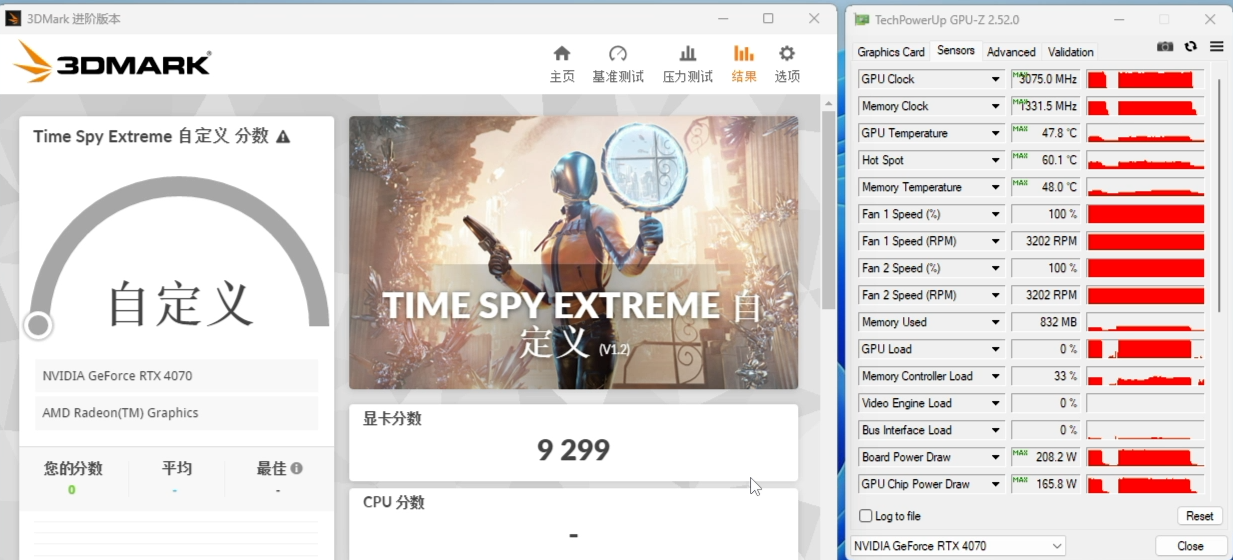Switch to the Graphics Card tab
This screenshot has width=1233, height=560.
tap(890, 52)
